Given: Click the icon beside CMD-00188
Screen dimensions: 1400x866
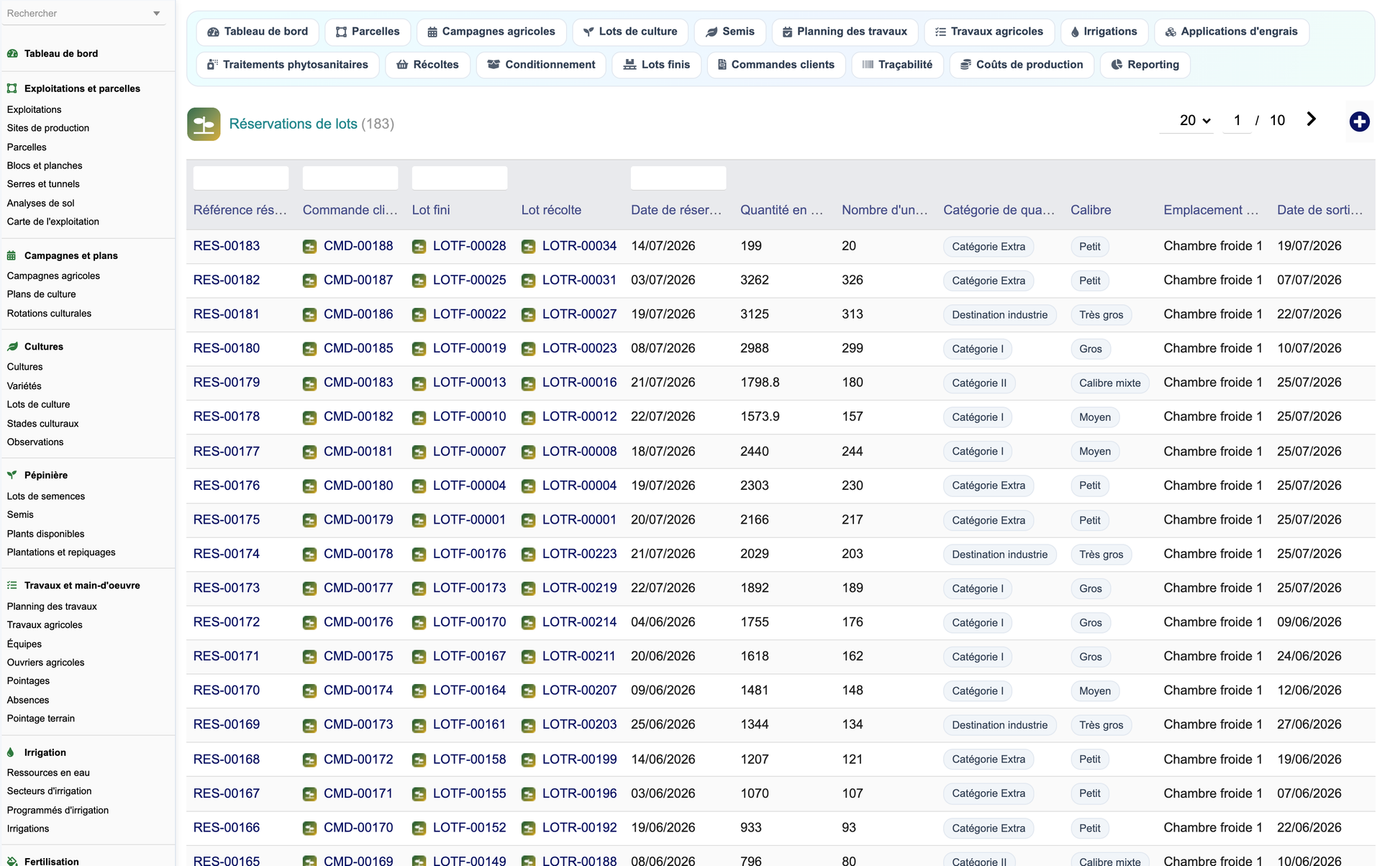Looking at the screenshot, I should 309,247.
